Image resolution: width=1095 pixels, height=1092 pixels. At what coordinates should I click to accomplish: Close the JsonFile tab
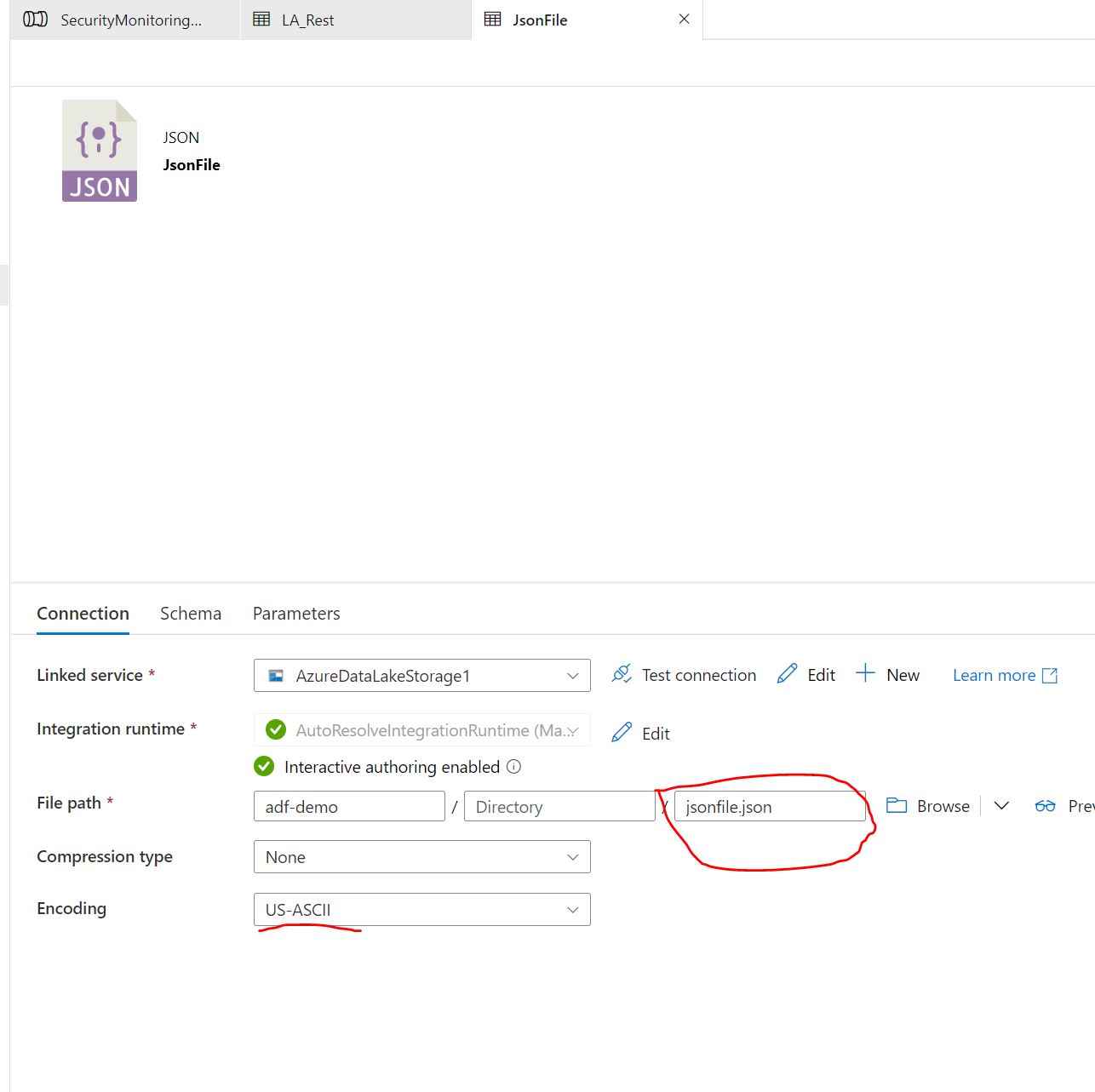tap(684, 19)
